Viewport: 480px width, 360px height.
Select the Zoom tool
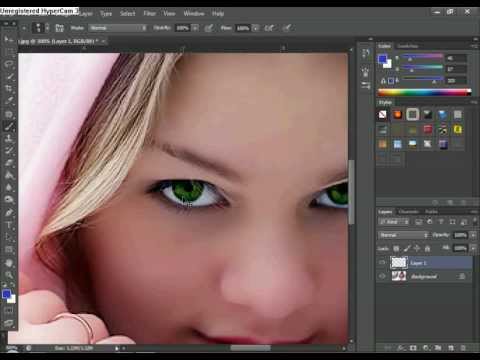click(9, 275)
